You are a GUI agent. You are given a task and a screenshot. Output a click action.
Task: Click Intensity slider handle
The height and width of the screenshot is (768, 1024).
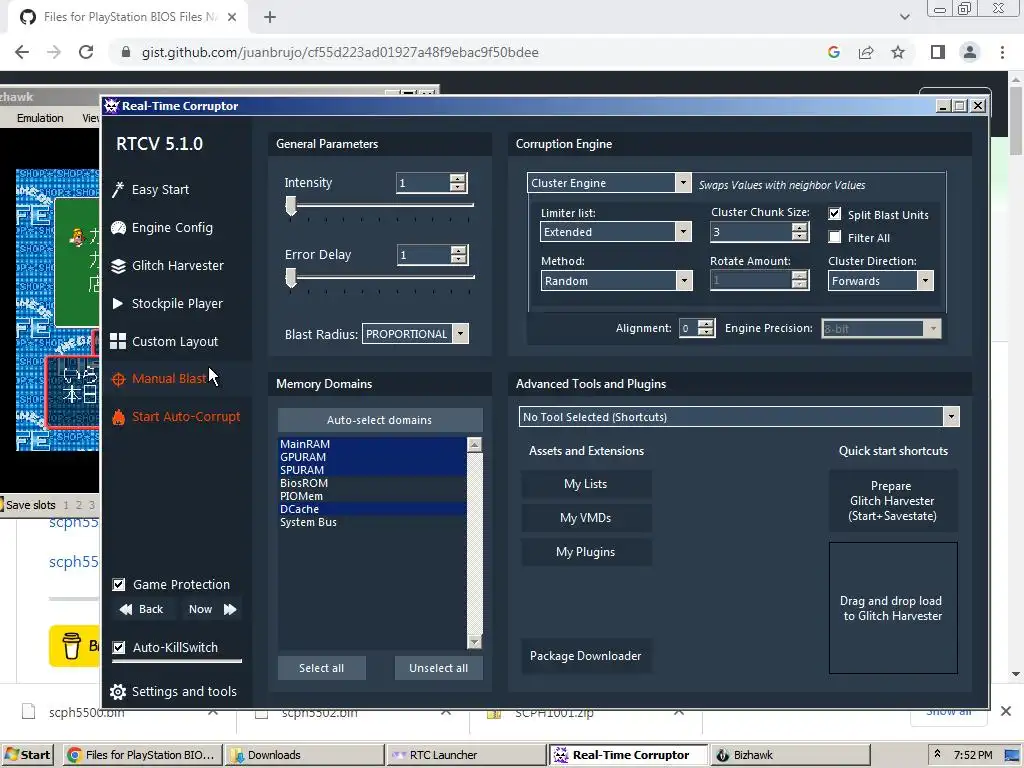point(291,206)
